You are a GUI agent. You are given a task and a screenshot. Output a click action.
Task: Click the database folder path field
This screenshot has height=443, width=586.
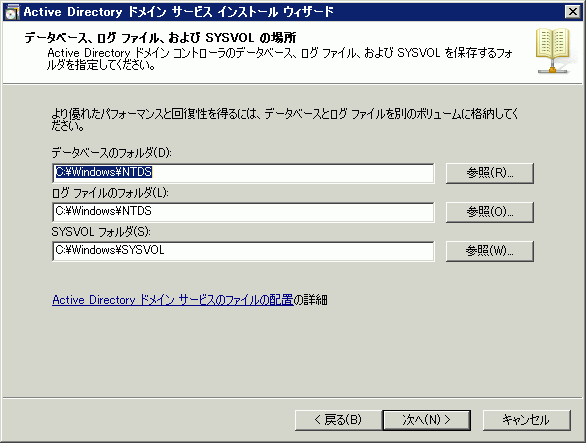pos(243,173)
